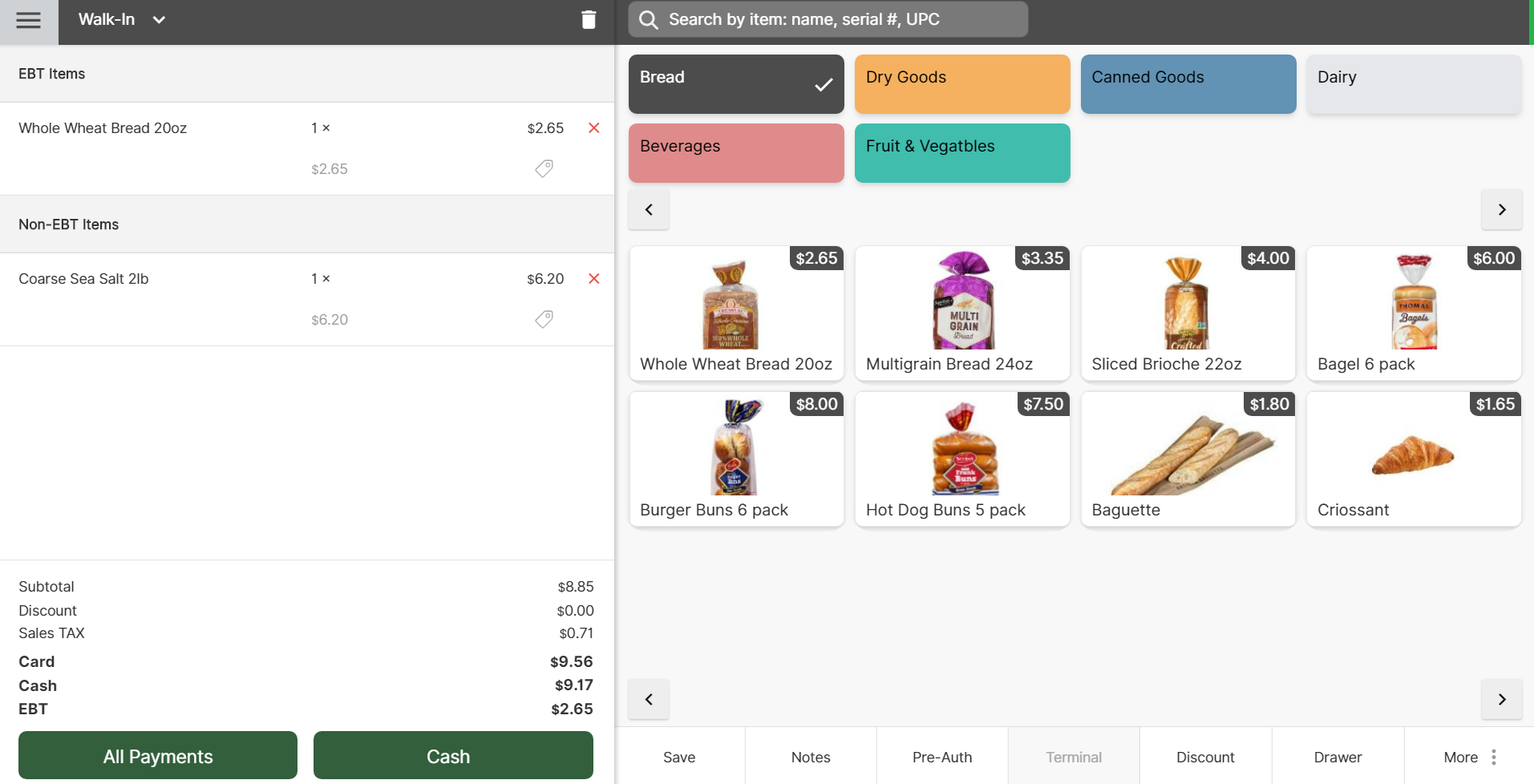1534x784 pixels.
Task: Delete Coarse Sea Salt line item
Action: [x=594, y=279]
